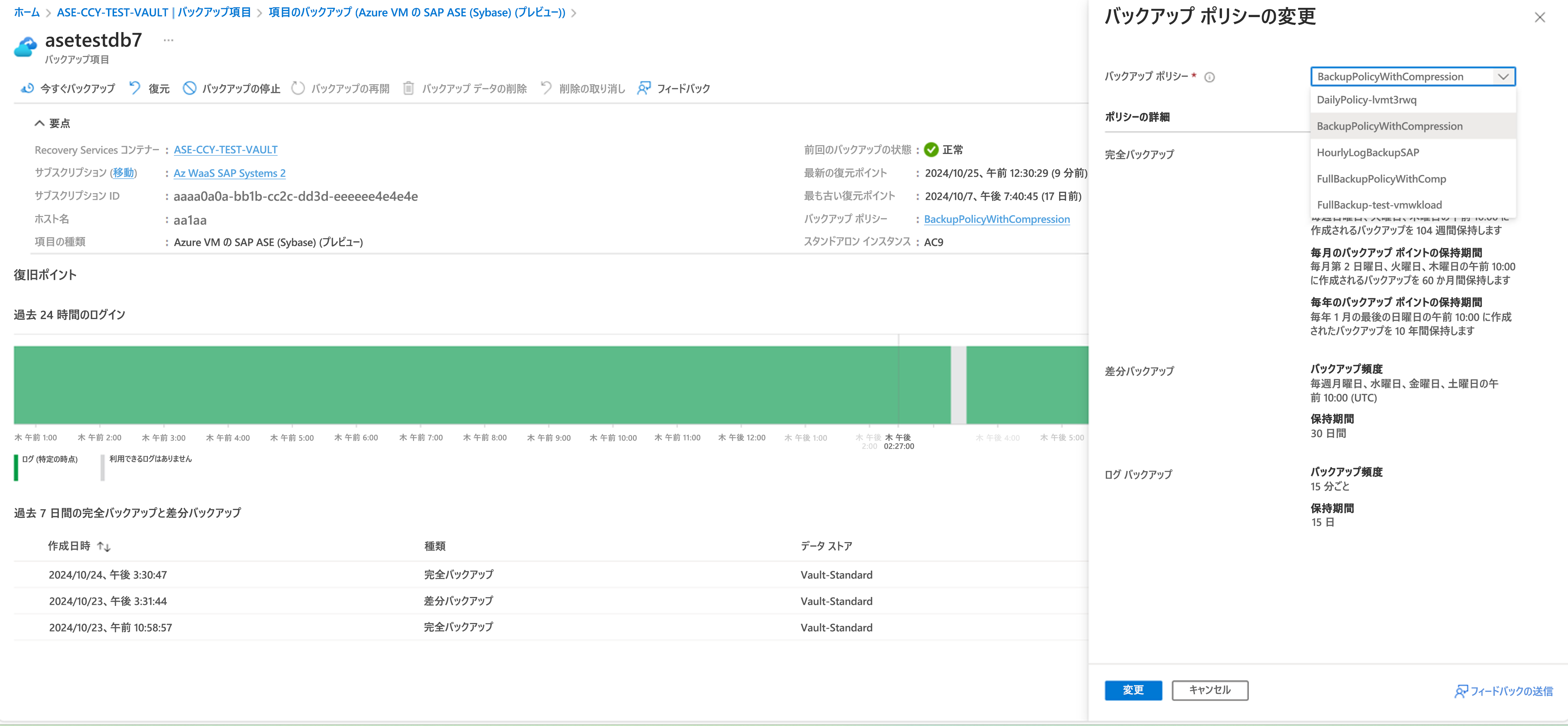Open the ASE-CCY-TEST-VAULT container link
This screenshot has width=1568, height=726.
[x=225, y=150]
